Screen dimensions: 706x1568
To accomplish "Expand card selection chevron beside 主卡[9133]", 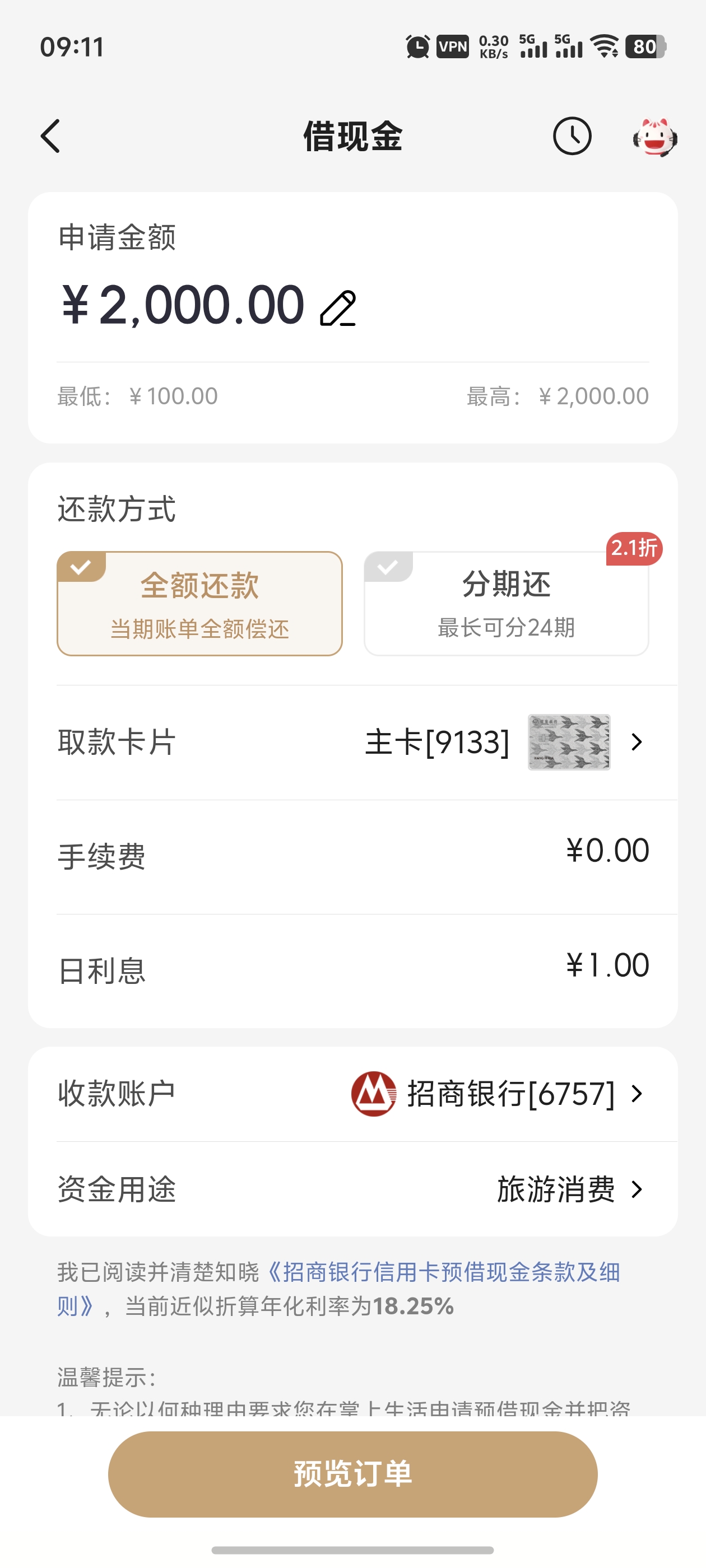I will click(637, 742).
